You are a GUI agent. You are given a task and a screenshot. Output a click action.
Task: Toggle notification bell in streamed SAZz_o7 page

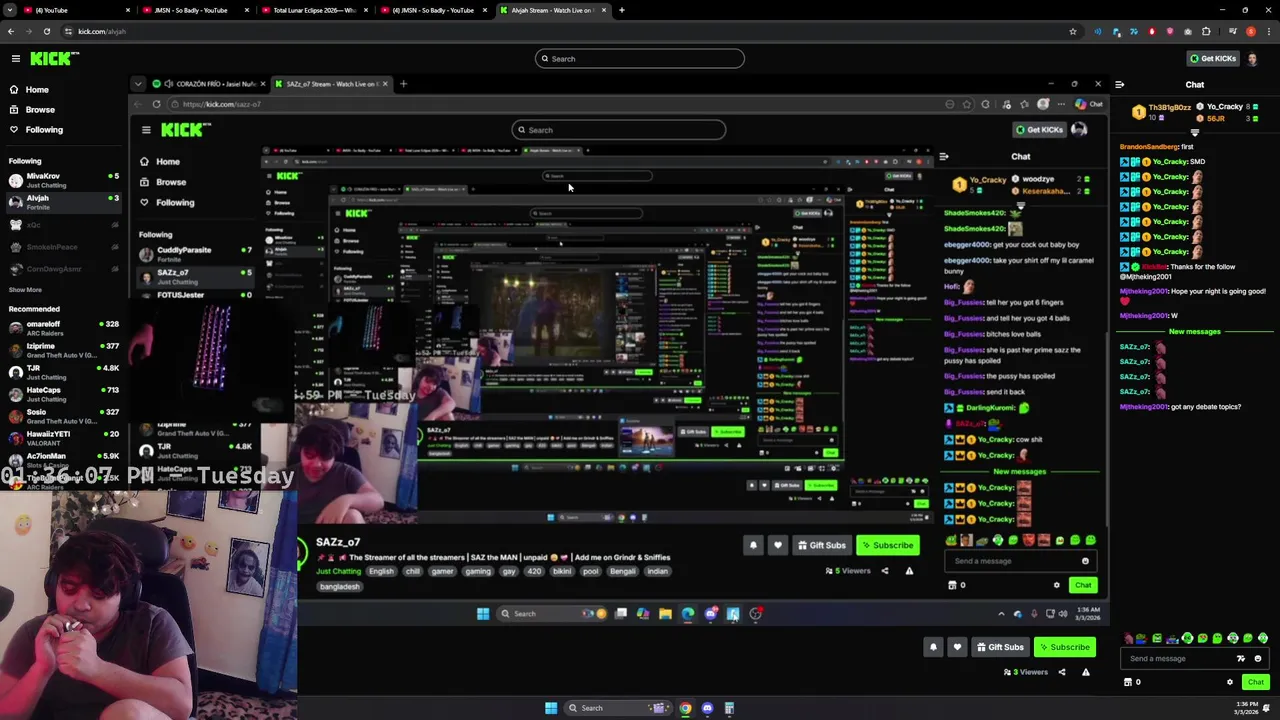pos(753,545)
